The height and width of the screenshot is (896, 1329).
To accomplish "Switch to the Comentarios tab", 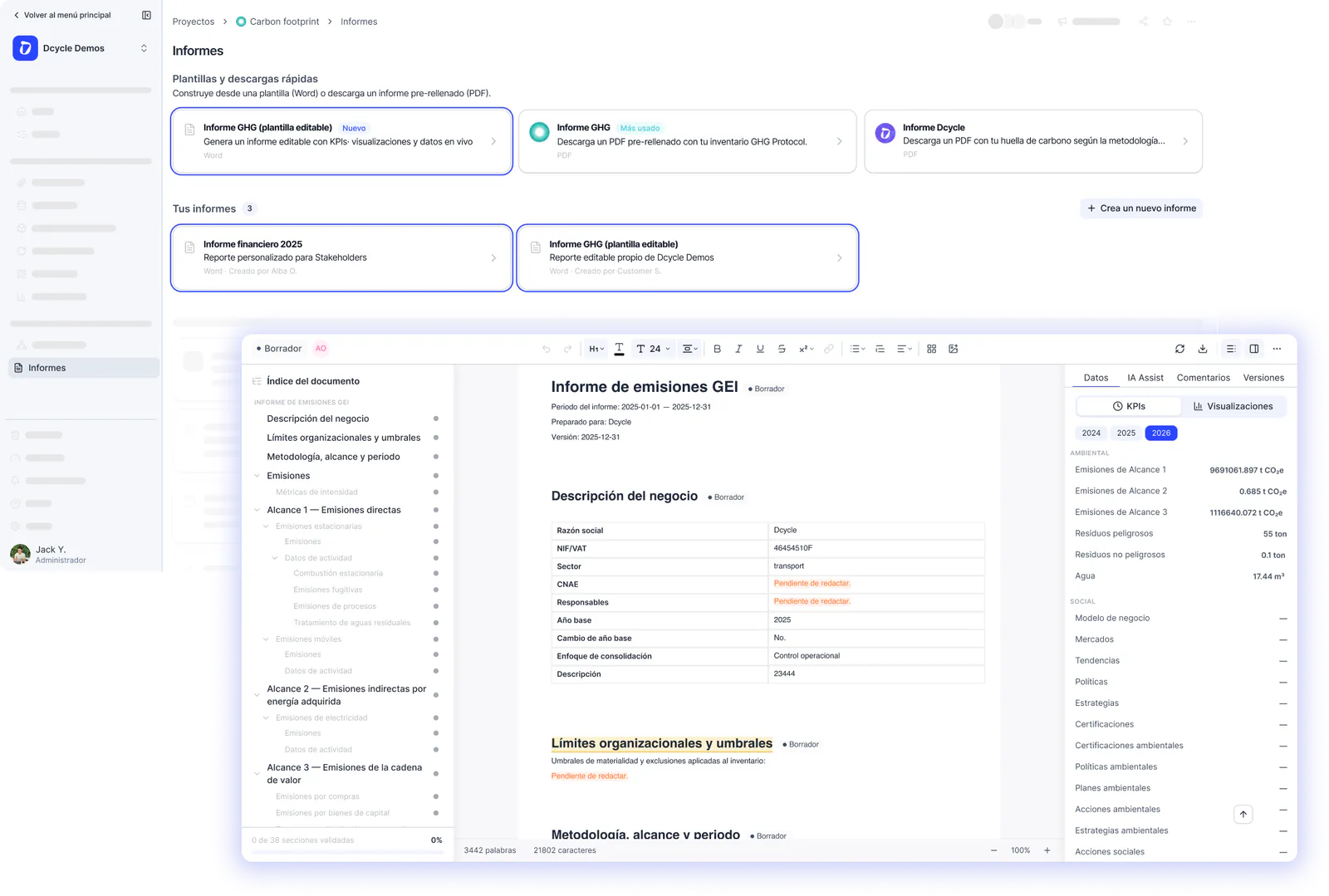I will 1203,378.
